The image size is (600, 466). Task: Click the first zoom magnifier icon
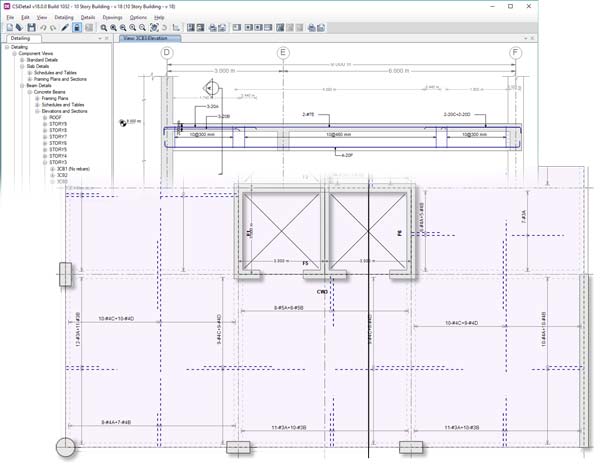coord(104,28)
